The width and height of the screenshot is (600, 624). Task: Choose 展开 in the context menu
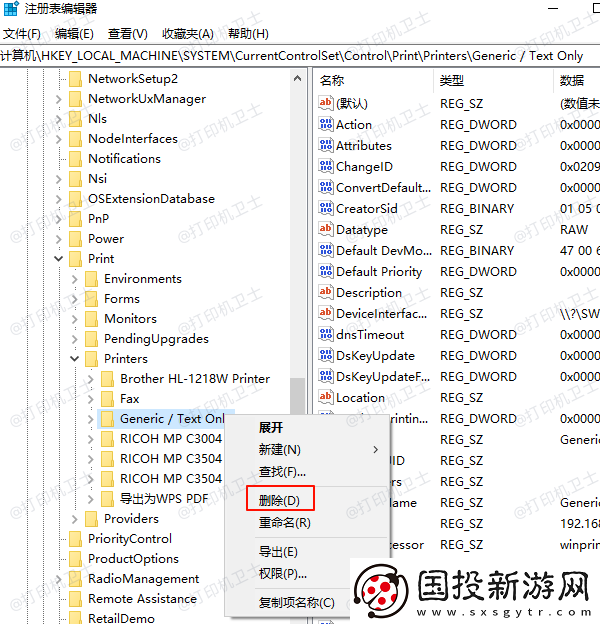tap(271, 428)
